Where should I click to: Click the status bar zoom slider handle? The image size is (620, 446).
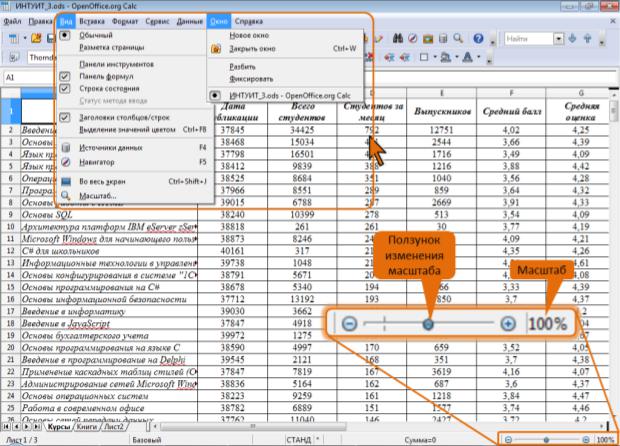(x=546, y=440)
